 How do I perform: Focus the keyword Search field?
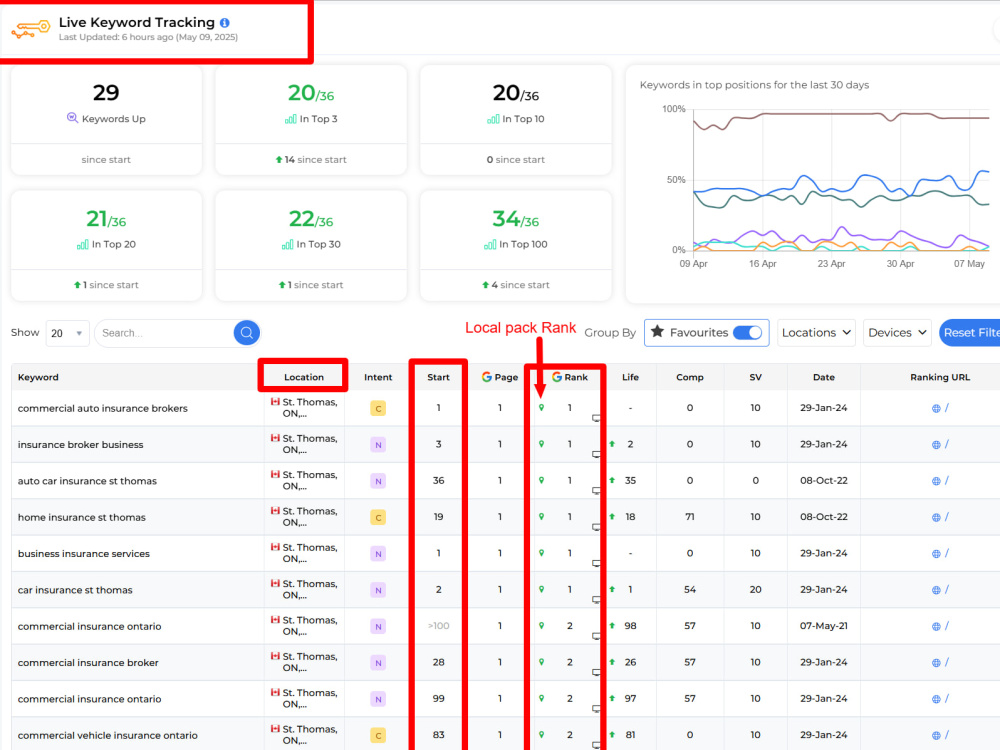point(166,333)
